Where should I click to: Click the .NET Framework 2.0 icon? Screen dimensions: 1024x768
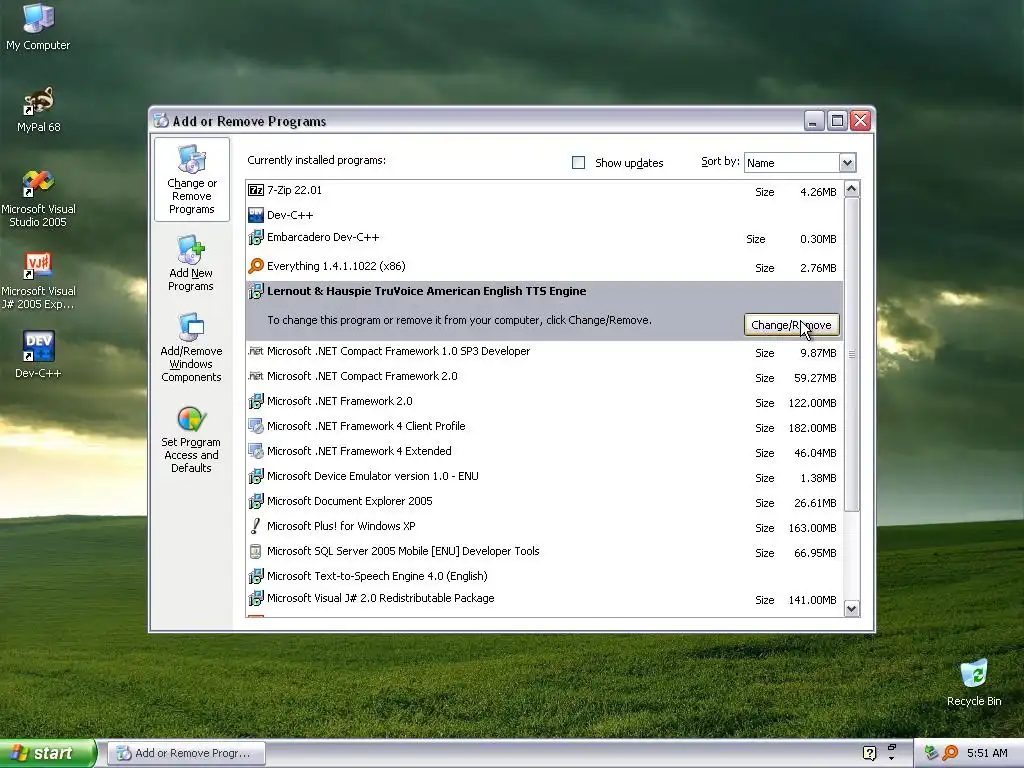256,401
